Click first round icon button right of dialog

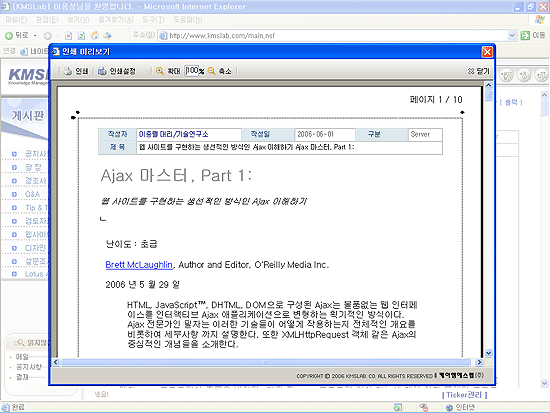coord(506,75)
